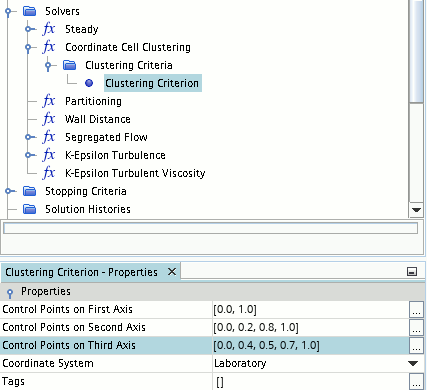Select the K-Epsilon Turbulence solver
This screenshot has width=427, height=390.
(x=115, y=155)
